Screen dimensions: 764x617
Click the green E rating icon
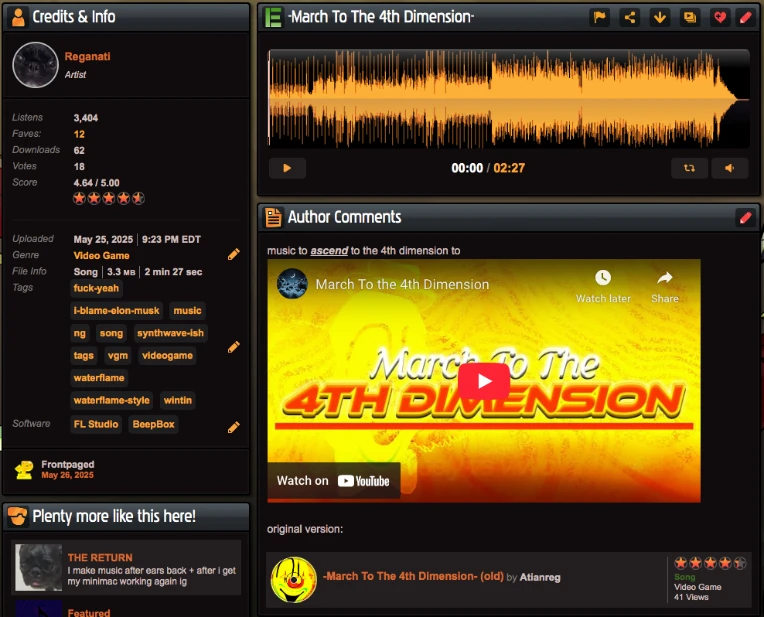point(273,18)
